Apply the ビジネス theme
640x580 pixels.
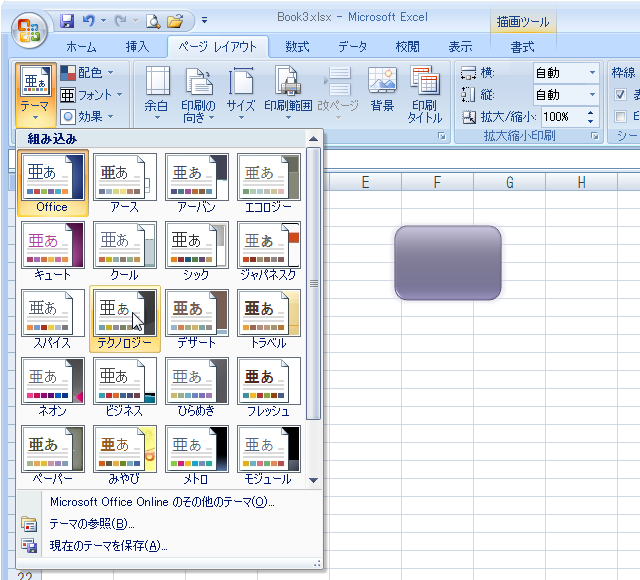(124, 387)
